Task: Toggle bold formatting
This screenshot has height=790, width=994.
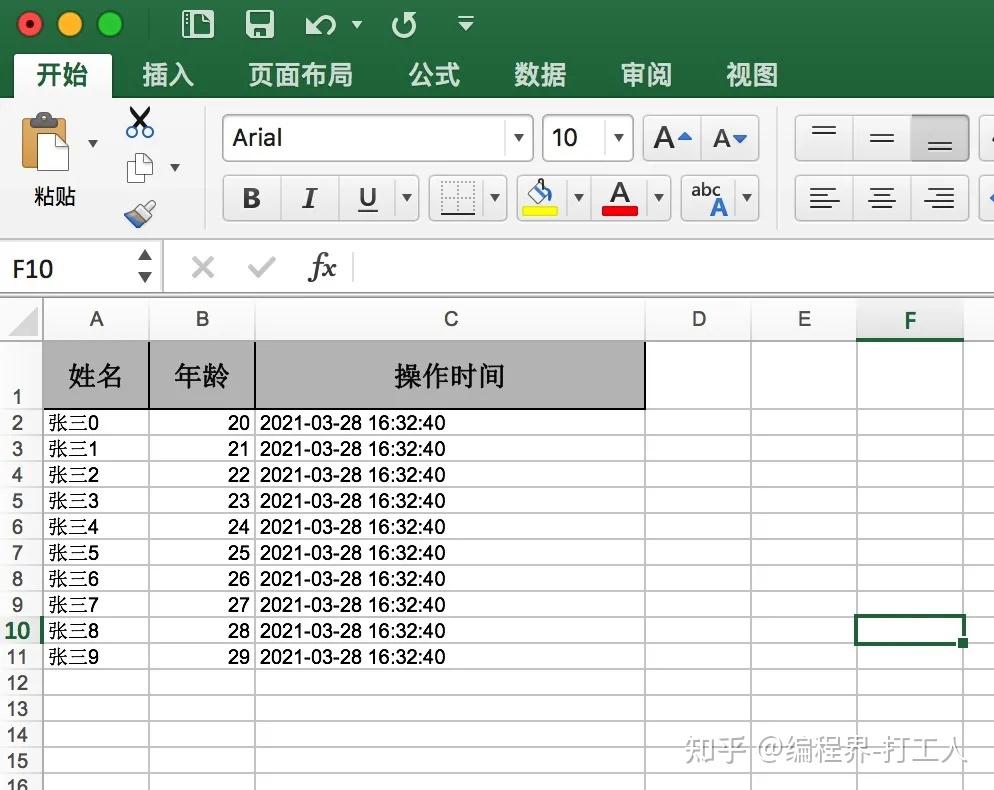Action: [250, 198]
